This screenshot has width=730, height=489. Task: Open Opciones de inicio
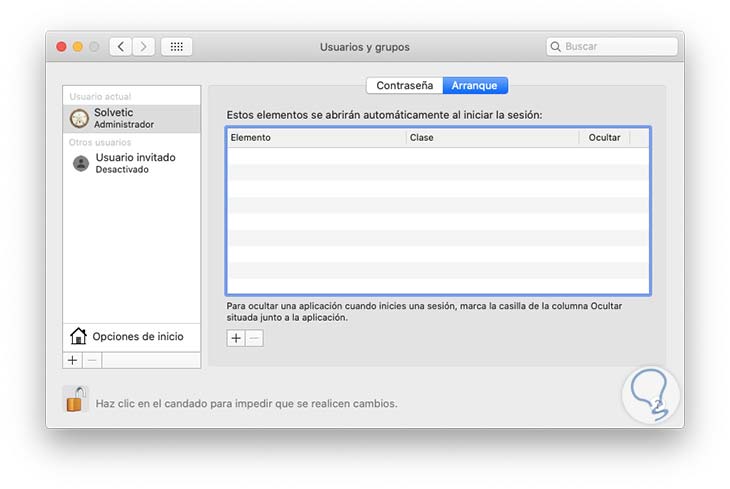132,336
